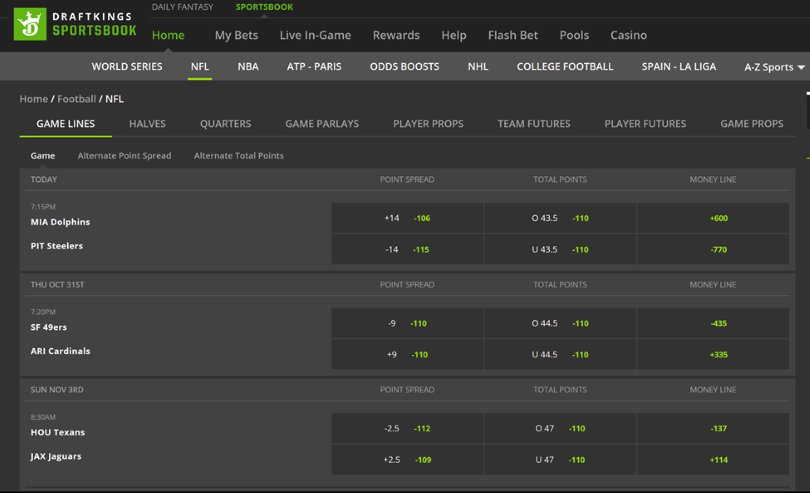Bet Jaguars money line +114
This screenshot has height=493, width=810.
[x=713, y=459]
